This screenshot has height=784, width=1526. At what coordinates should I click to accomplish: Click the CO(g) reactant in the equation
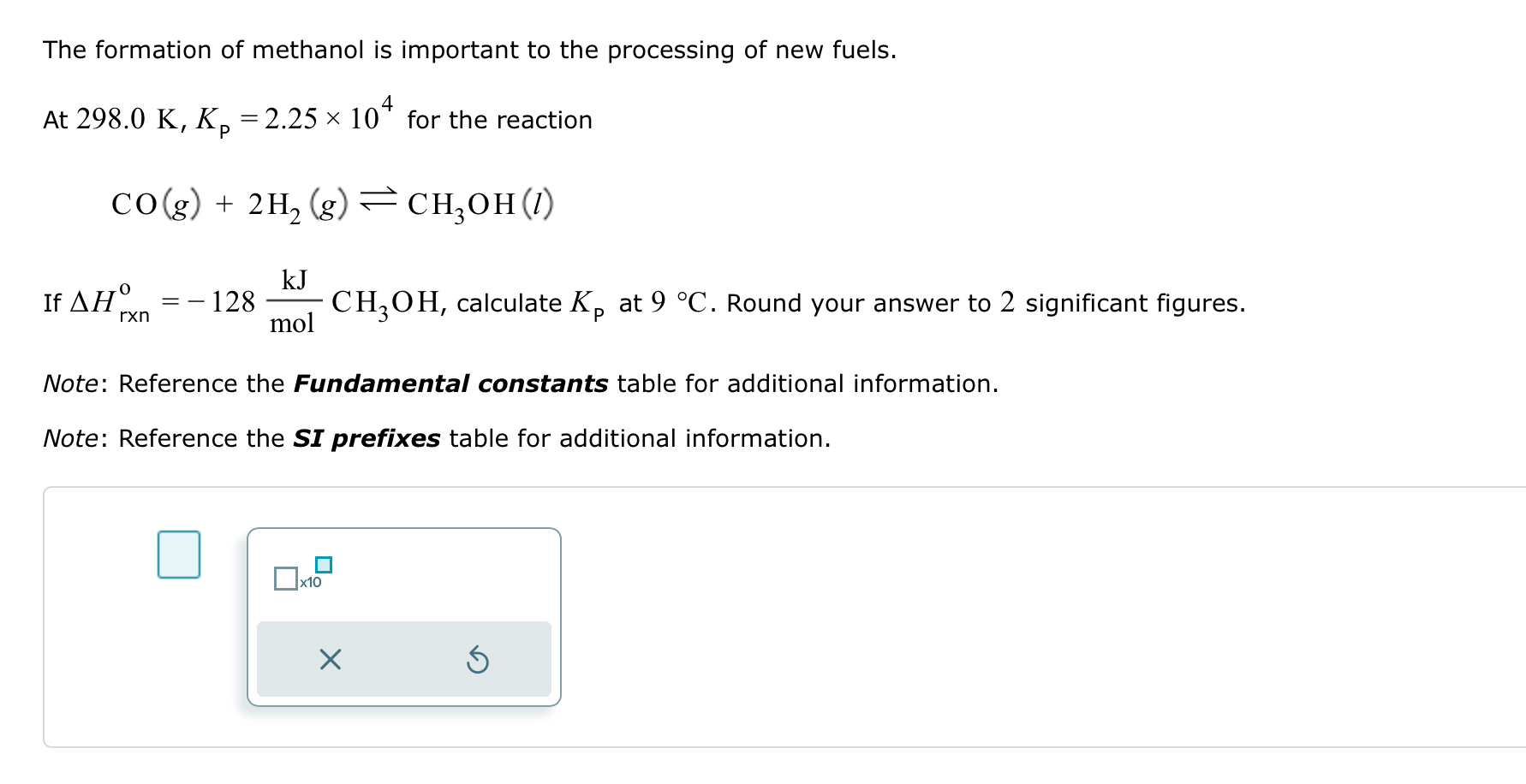[x=156, y=205]
